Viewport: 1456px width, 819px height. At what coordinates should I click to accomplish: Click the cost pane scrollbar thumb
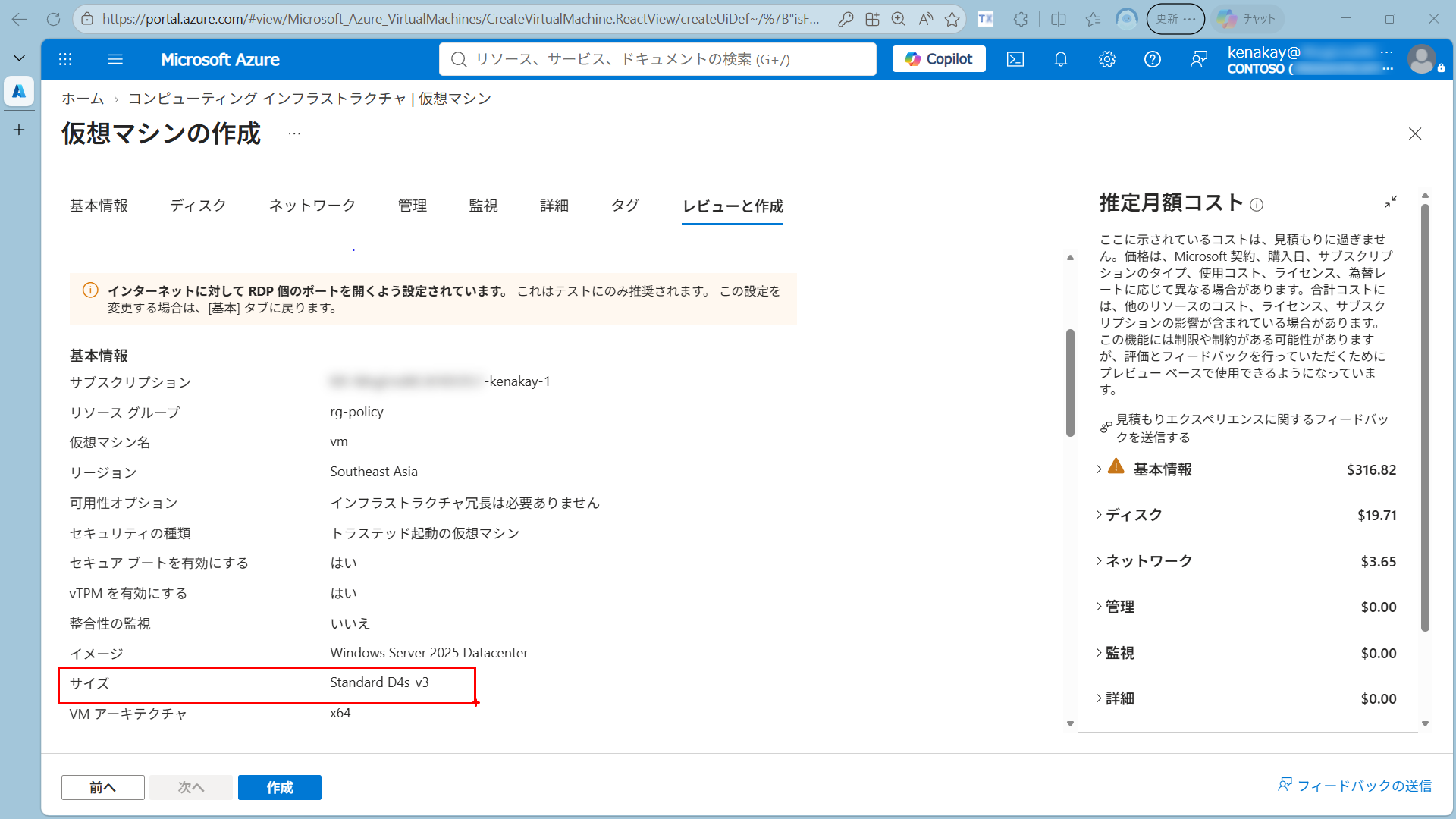click(1425, 417)
